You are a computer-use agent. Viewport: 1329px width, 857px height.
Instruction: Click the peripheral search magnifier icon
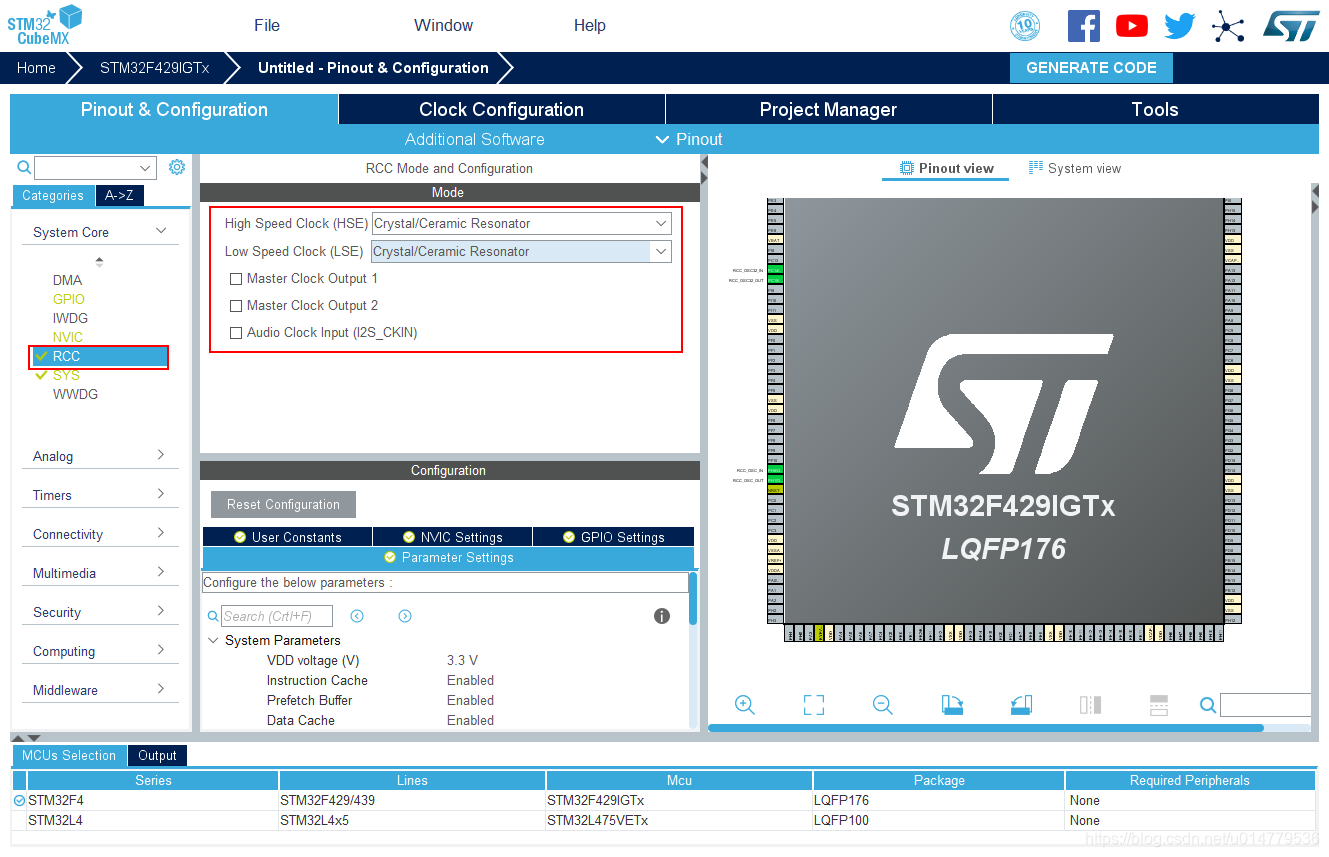pyautogui.click(x=24, y=168)
